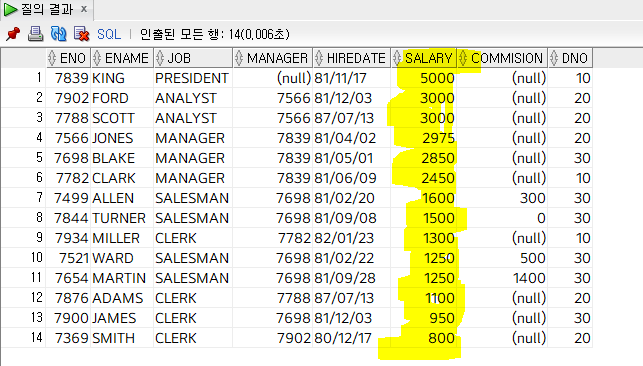Screen dimensions: 643x366
Task: Select the JONES name cell
Action: coord(122,138)
